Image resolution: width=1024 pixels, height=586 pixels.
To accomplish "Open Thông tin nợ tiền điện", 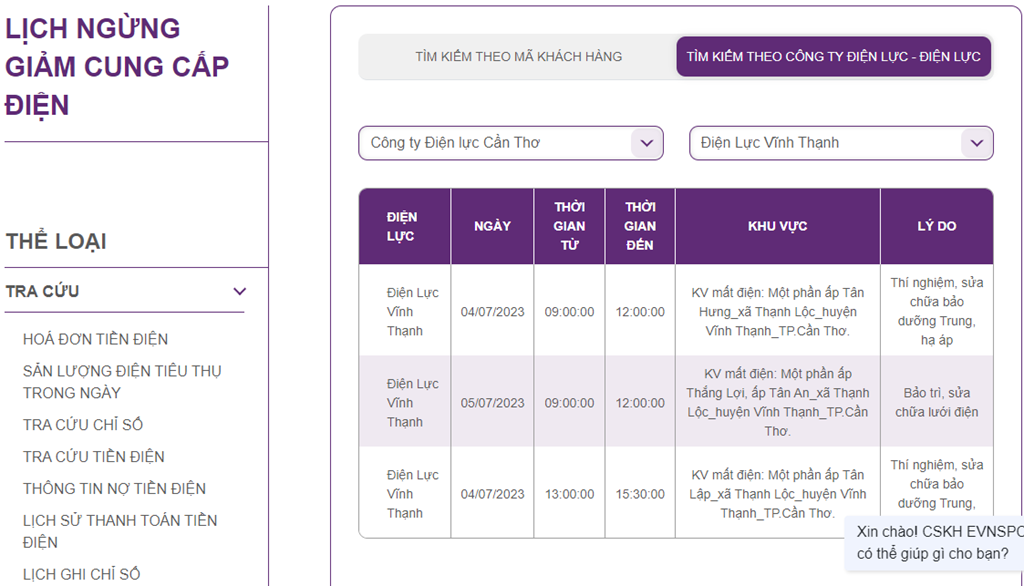I will [x=114, y=489].
